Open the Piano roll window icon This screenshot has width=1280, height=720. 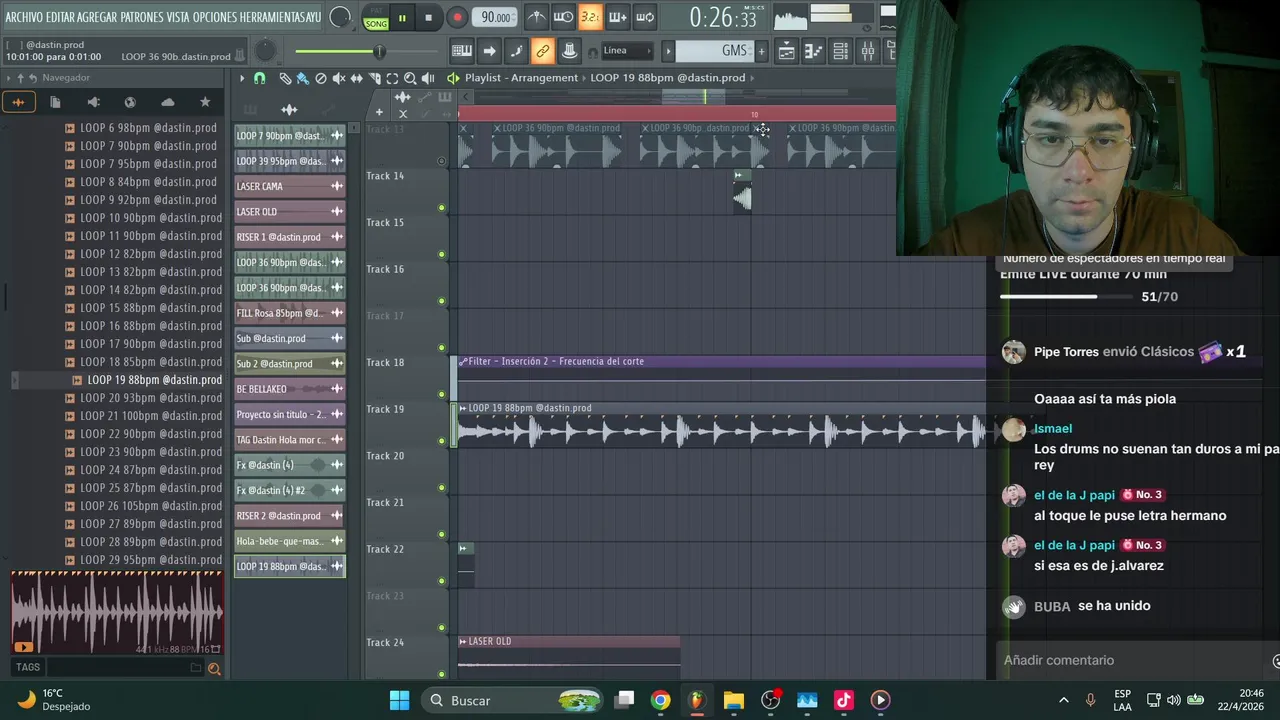tap(814, 51)
